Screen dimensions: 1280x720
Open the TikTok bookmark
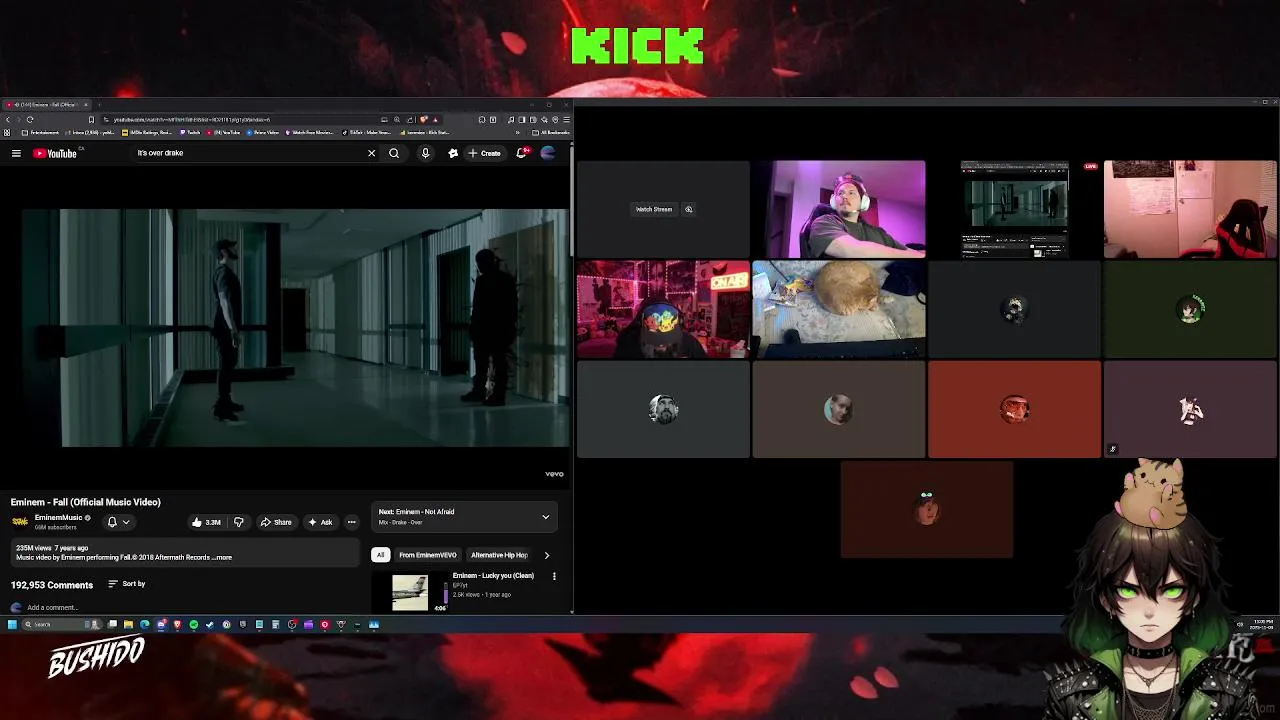pos(366,132)
